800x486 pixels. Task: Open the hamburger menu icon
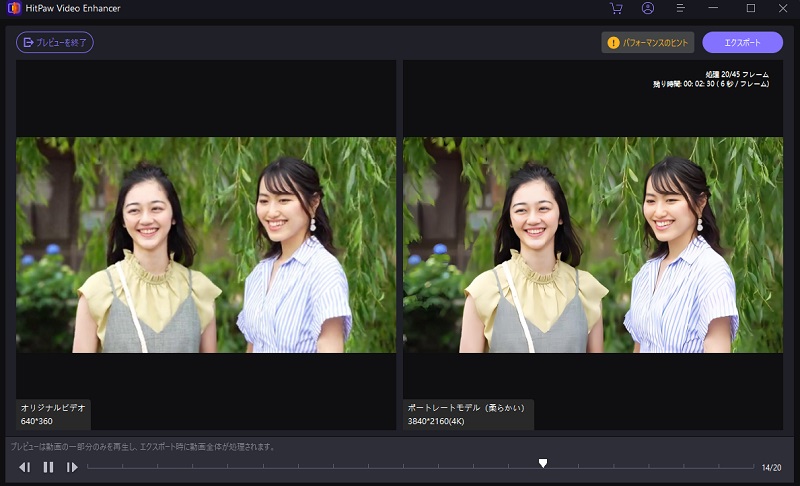tap(680, 8)
